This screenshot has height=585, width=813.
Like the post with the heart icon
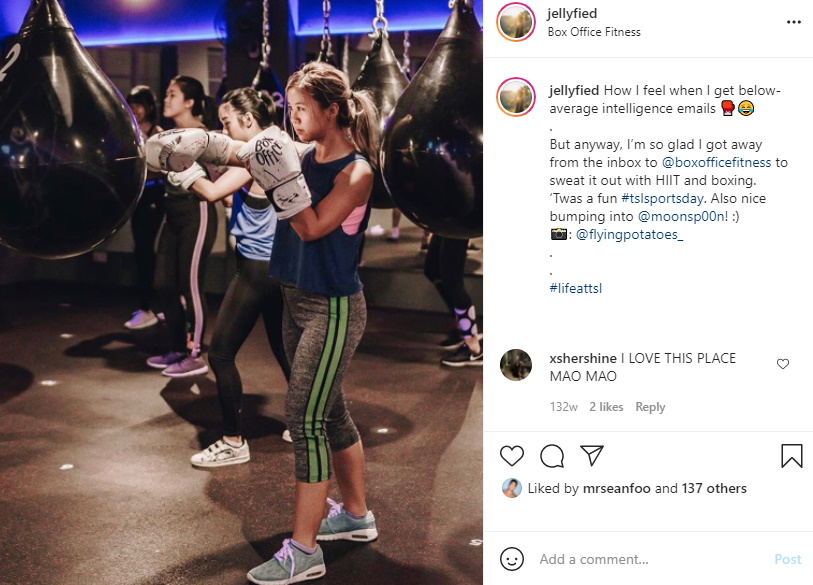tap(512, 456)
